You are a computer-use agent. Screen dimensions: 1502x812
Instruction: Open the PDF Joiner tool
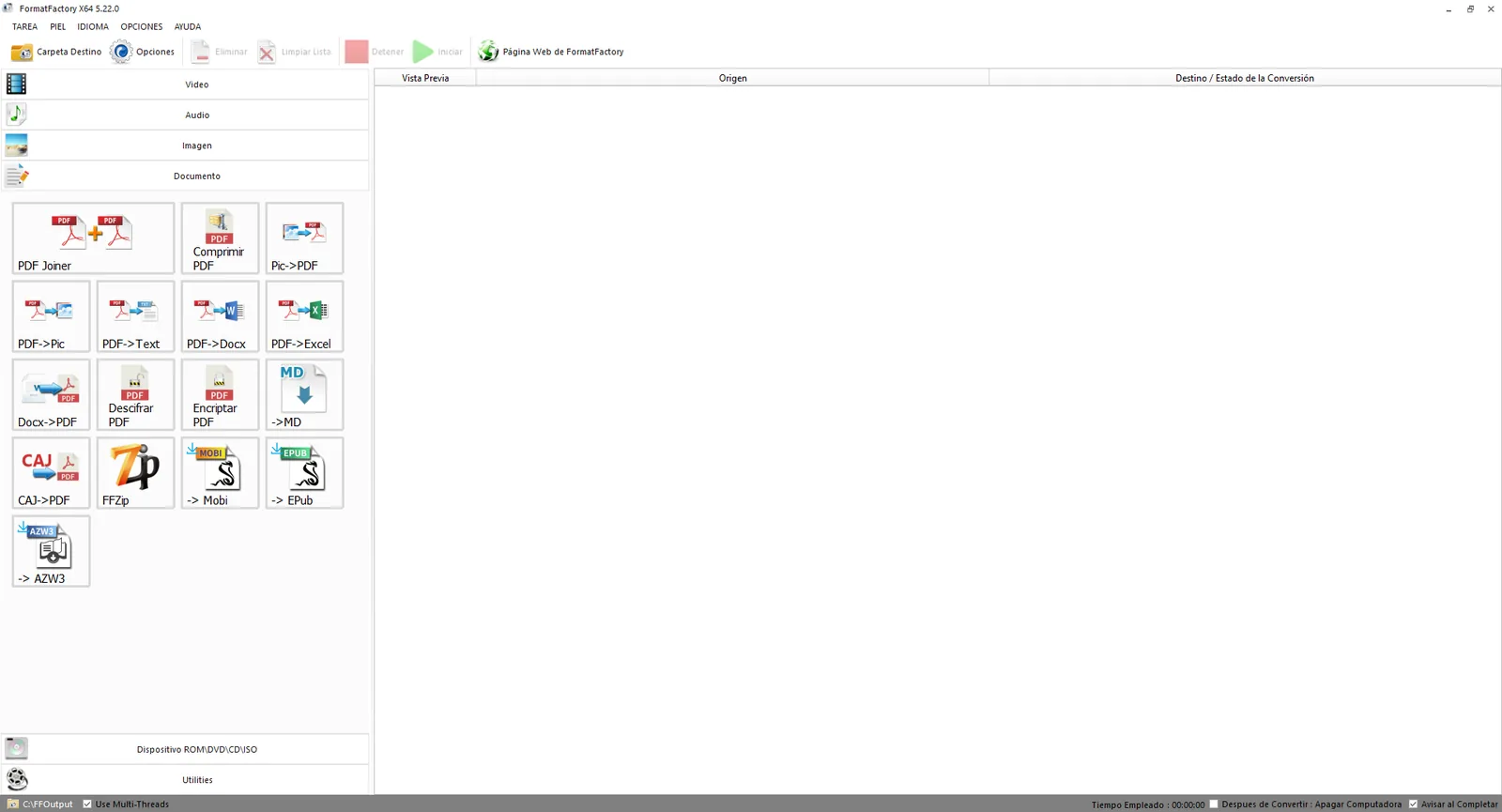point(93,238)
